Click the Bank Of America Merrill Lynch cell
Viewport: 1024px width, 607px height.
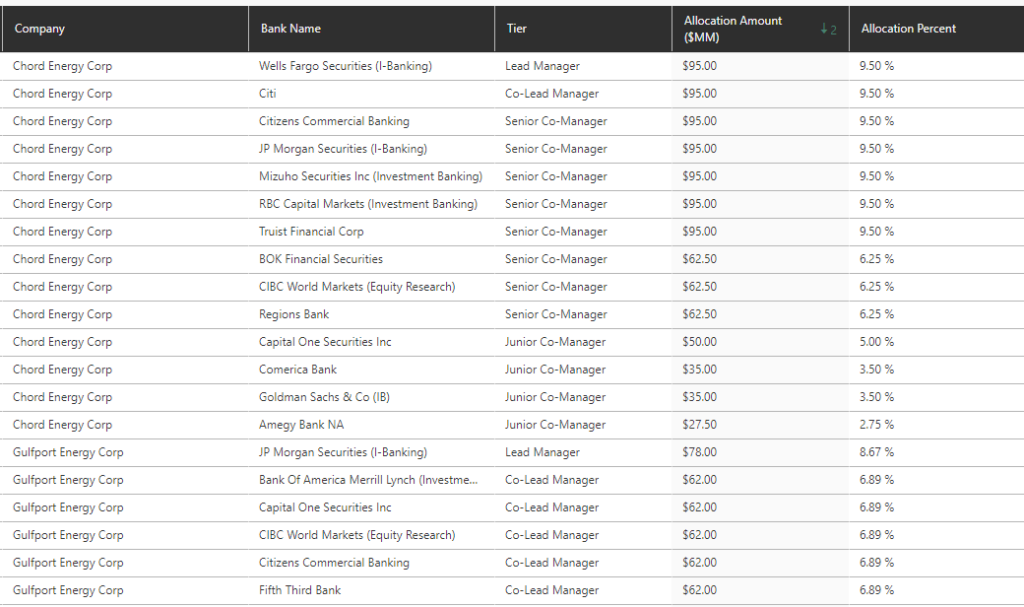pos(368,480)
